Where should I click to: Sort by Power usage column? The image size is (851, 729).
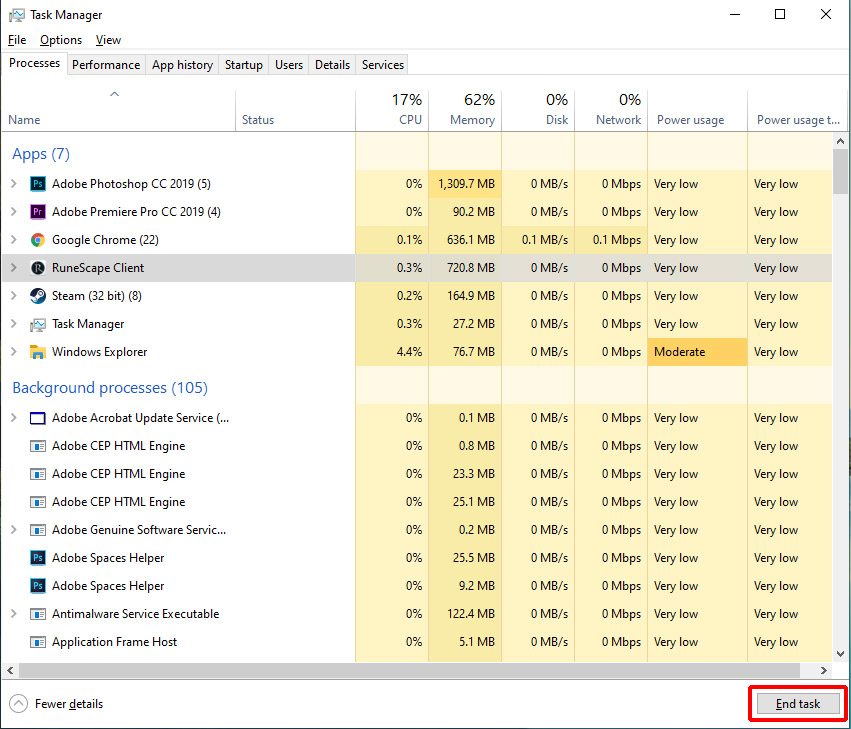click(697, 111)
